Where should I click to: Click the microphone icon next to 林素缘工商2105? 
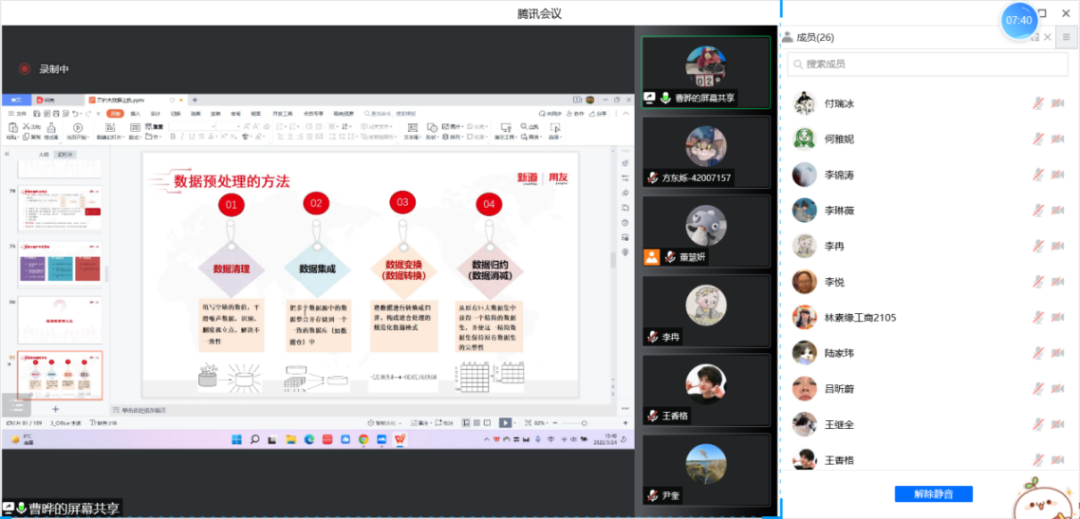pyautogui.click(x=1039, y=317)
